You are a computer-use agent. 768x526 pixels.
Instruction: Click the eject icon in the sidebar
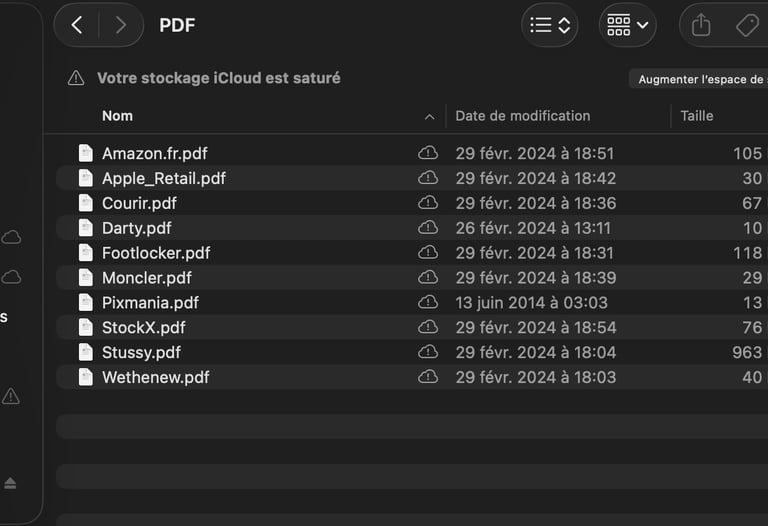10,483
